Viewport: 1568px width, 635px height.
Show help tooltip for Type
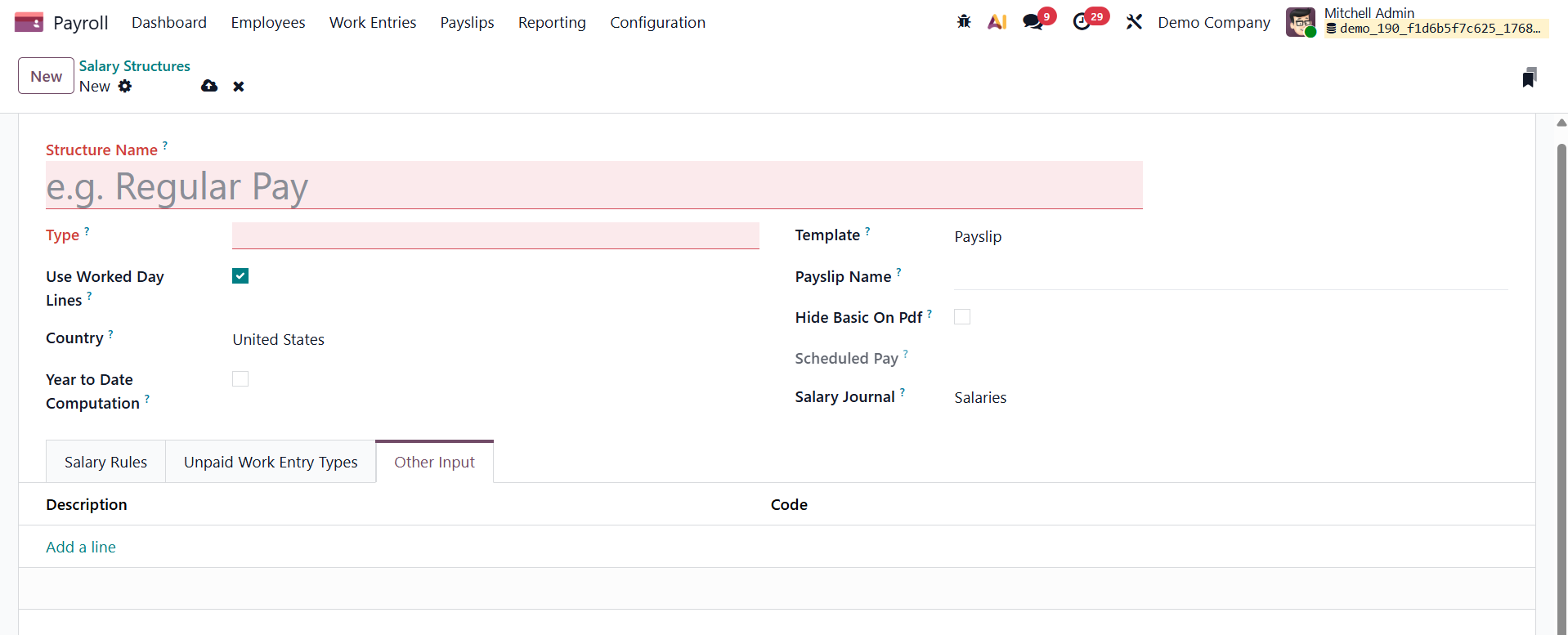click(x=87, y=231)
